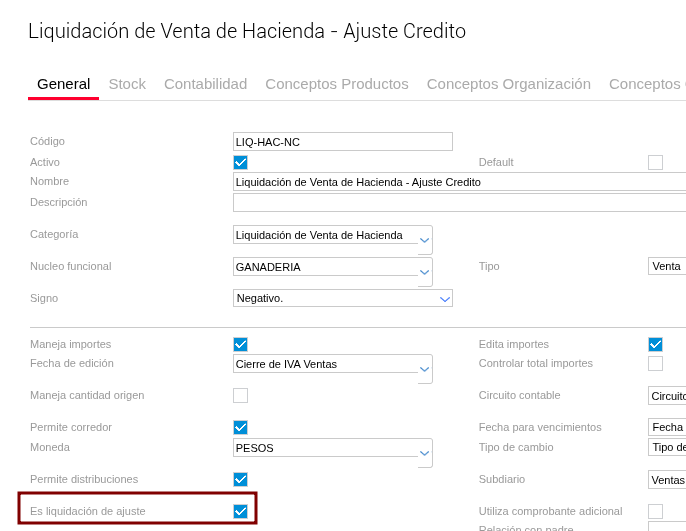Screen dimensions: 686x531
Task: Toggle Edita importes checkbox
Action: [655, 344]
